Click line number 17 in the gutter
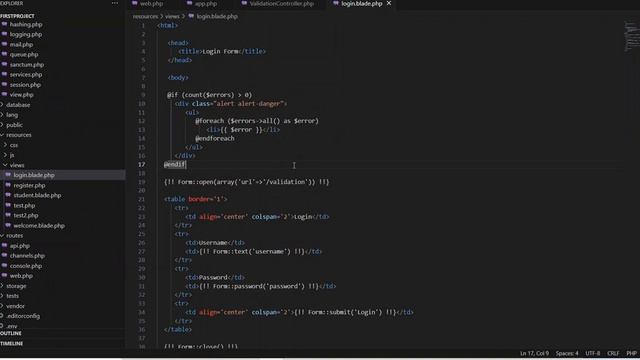640x360 pixels. [x=141, y=164]
